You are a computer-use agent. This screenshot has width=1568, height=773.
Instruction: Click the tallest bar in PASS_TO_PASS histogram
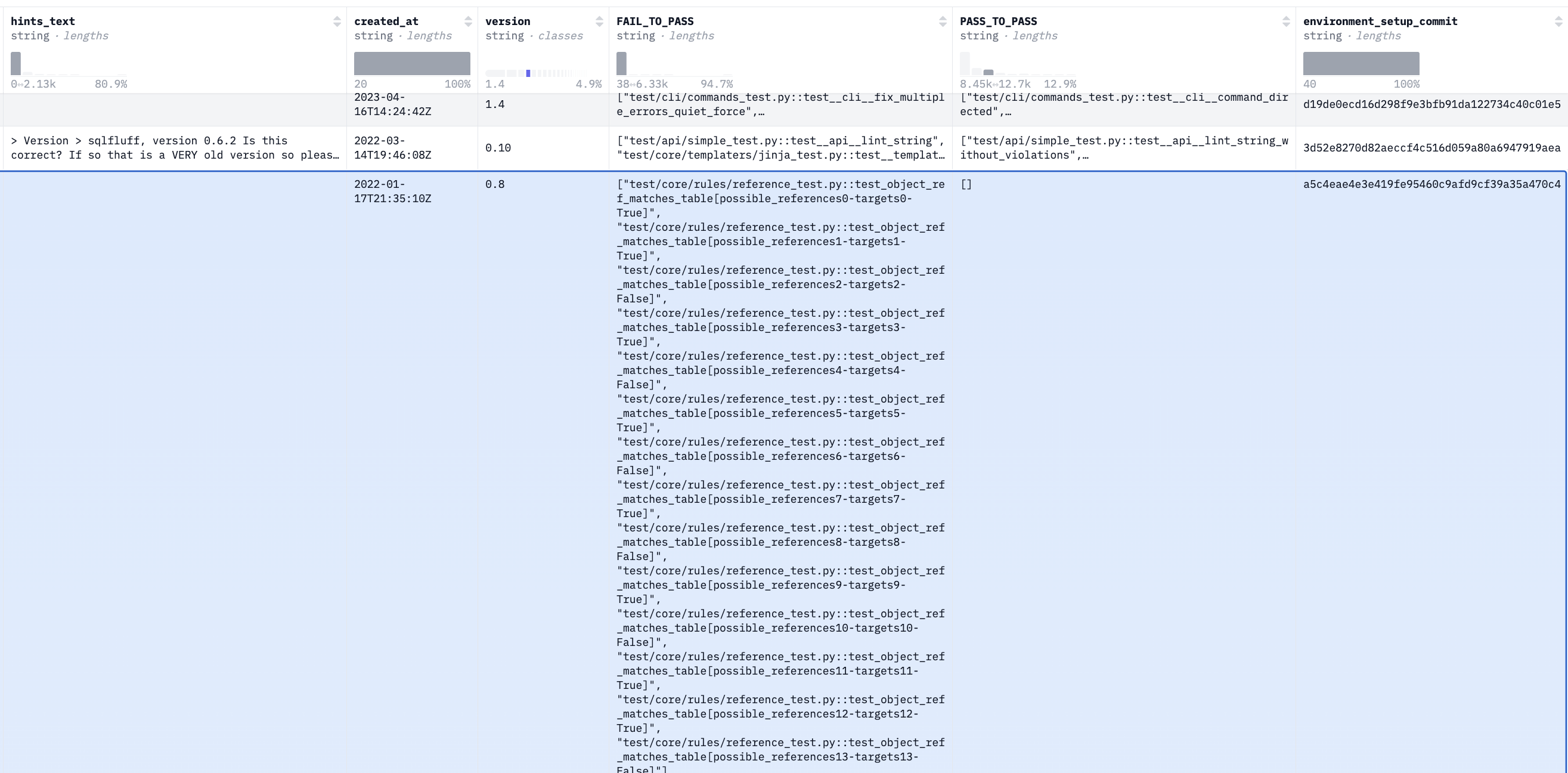coord(964,63)
